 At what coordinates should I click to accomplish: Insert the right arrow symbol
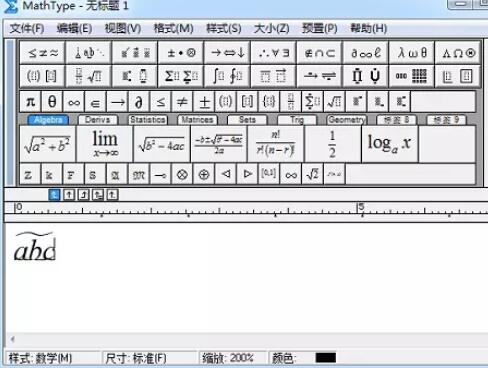tap(117, 102)
